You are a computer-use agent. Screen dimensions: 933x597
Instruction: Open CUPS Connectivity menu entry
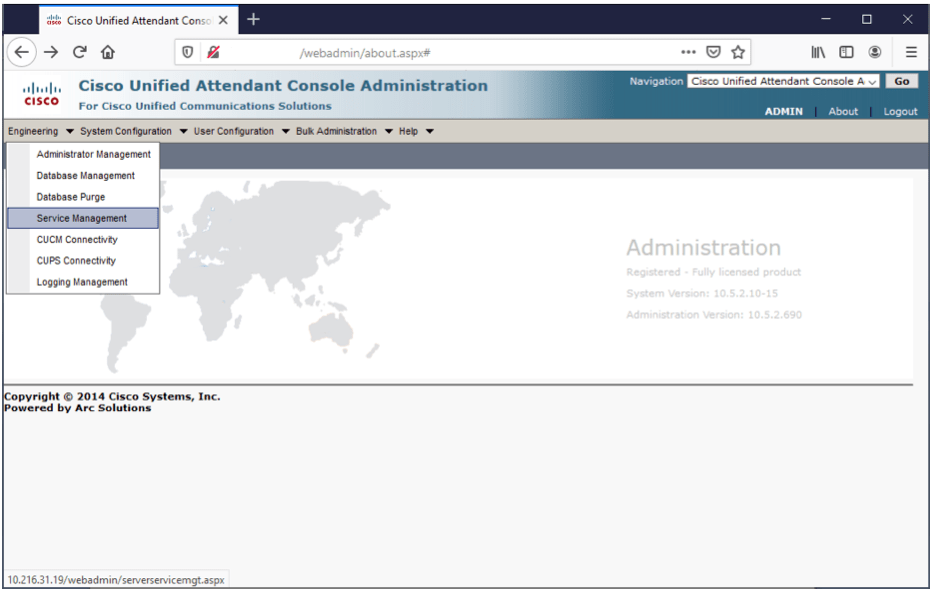[83, 261]
